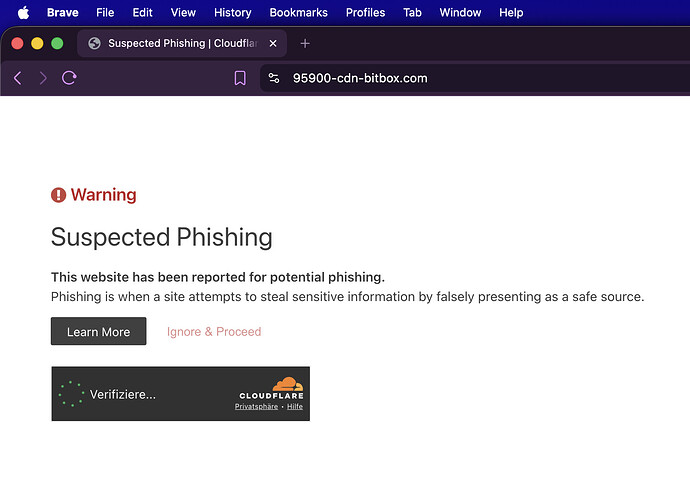Open the Apple menu
This screenshot has height=480, width=690.
(x=24, y=12)
